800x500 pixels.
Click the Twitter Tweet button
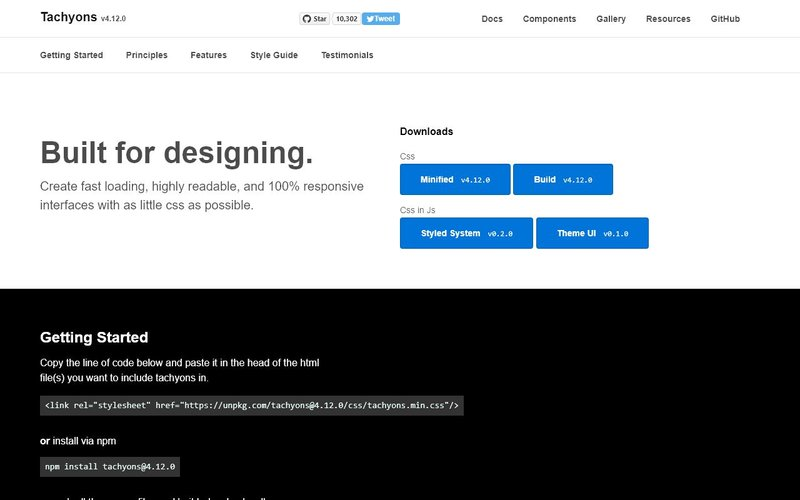(x=381, y=18)
